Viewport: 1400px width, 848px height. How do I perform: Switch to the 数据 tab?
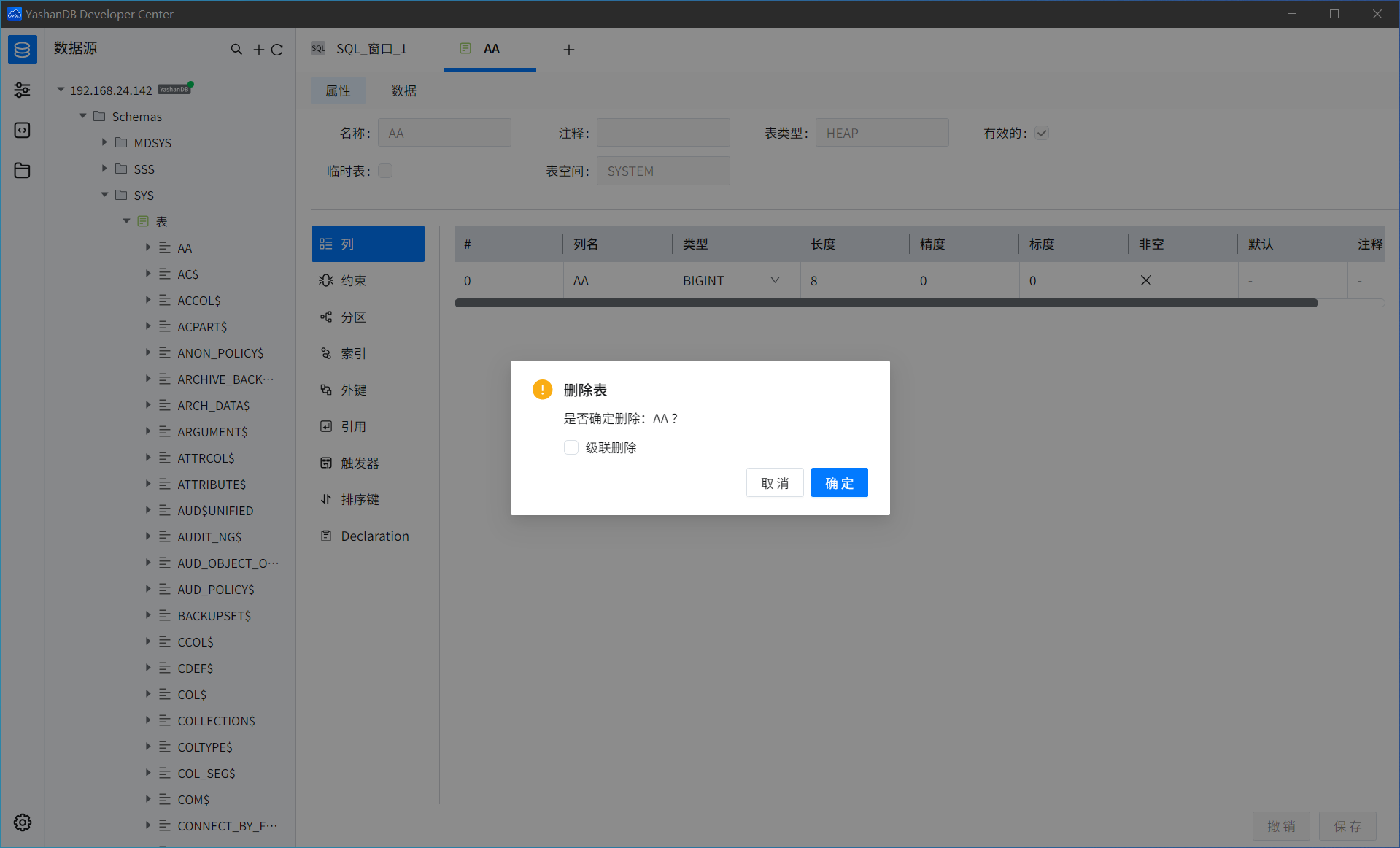pos(403,90)
